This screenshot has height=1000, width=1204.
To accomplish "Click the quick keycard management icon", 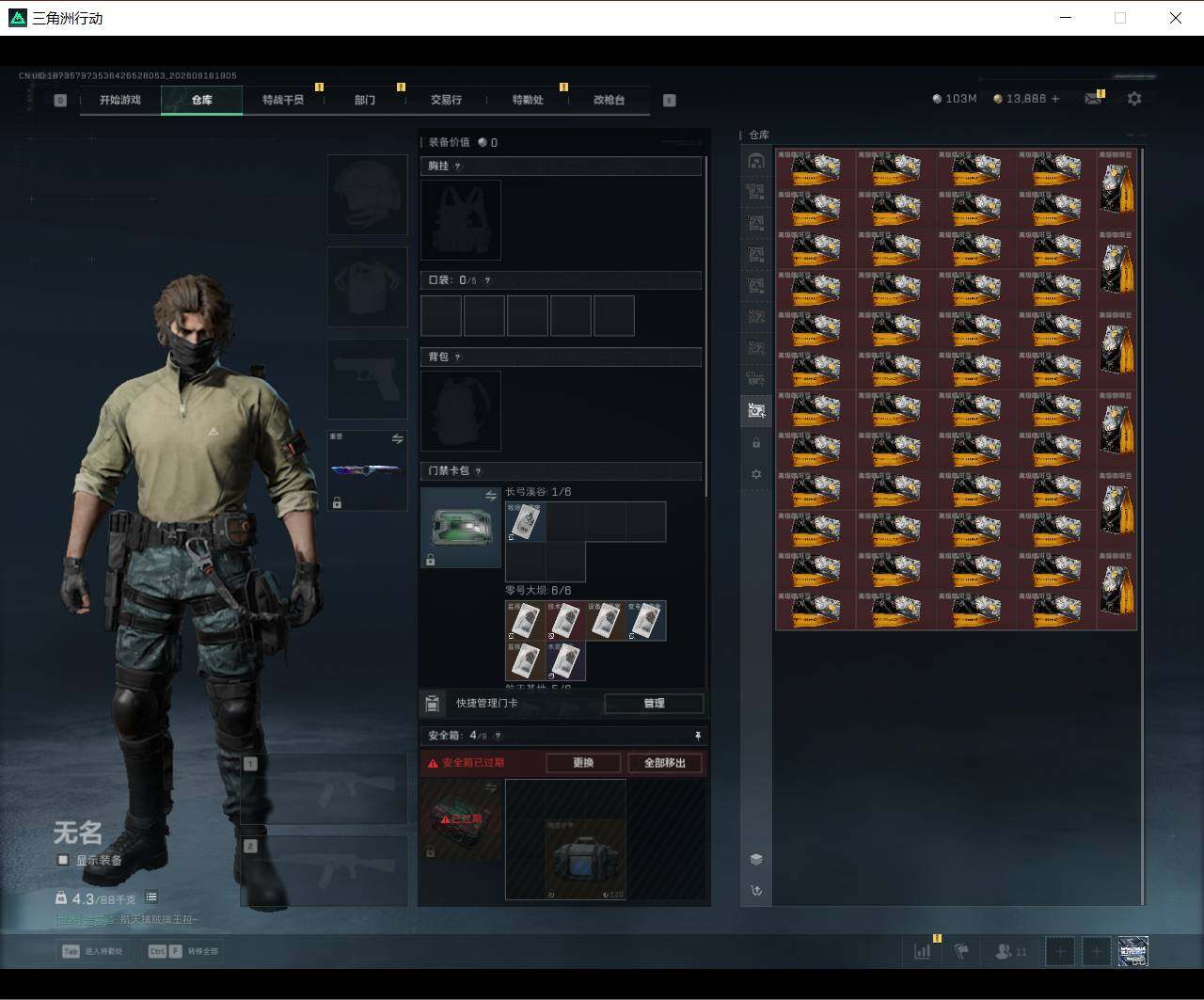I will [433, 704].
